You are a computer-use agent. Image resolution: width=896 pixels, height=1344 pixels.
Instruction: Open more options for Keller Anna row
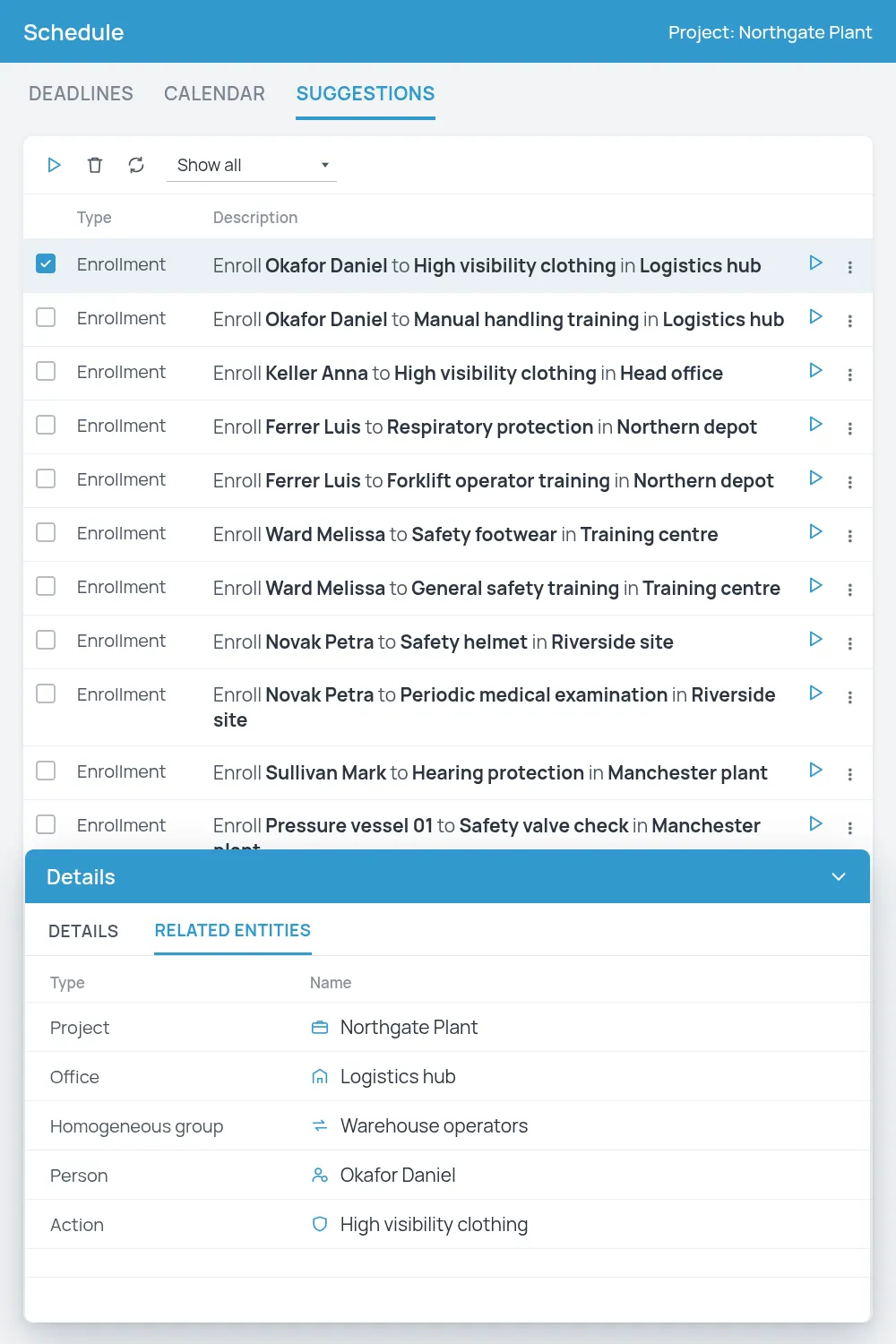click(849, 375)
